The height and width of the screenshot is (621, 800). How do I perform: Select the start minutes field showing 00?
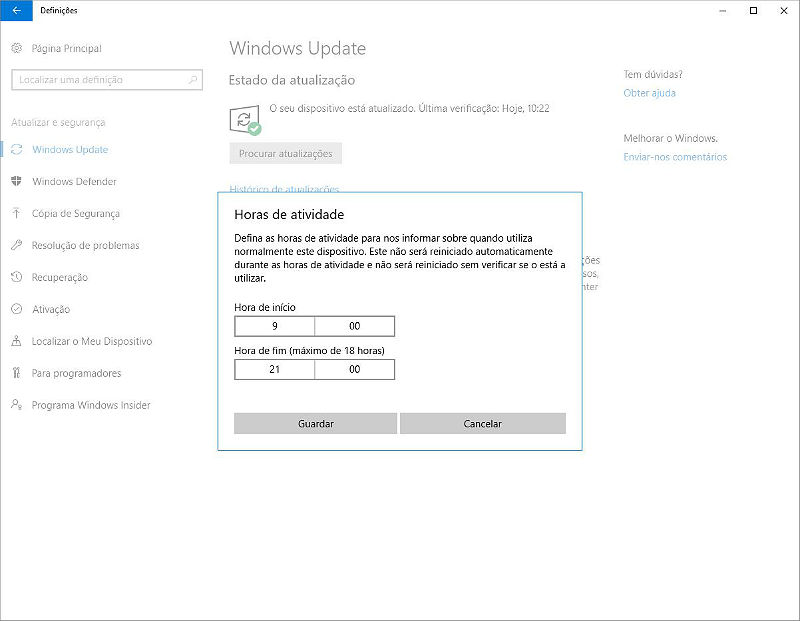click(x=355, y=326)
